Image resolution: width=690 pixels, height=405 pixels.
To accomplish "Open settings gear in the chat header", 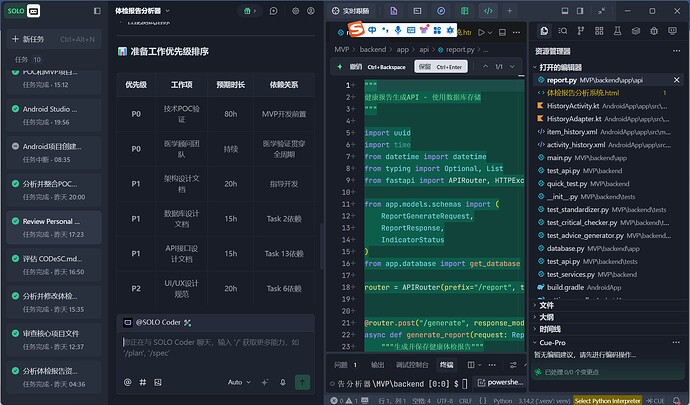I will pyautogui.click(x=295, y=11).
